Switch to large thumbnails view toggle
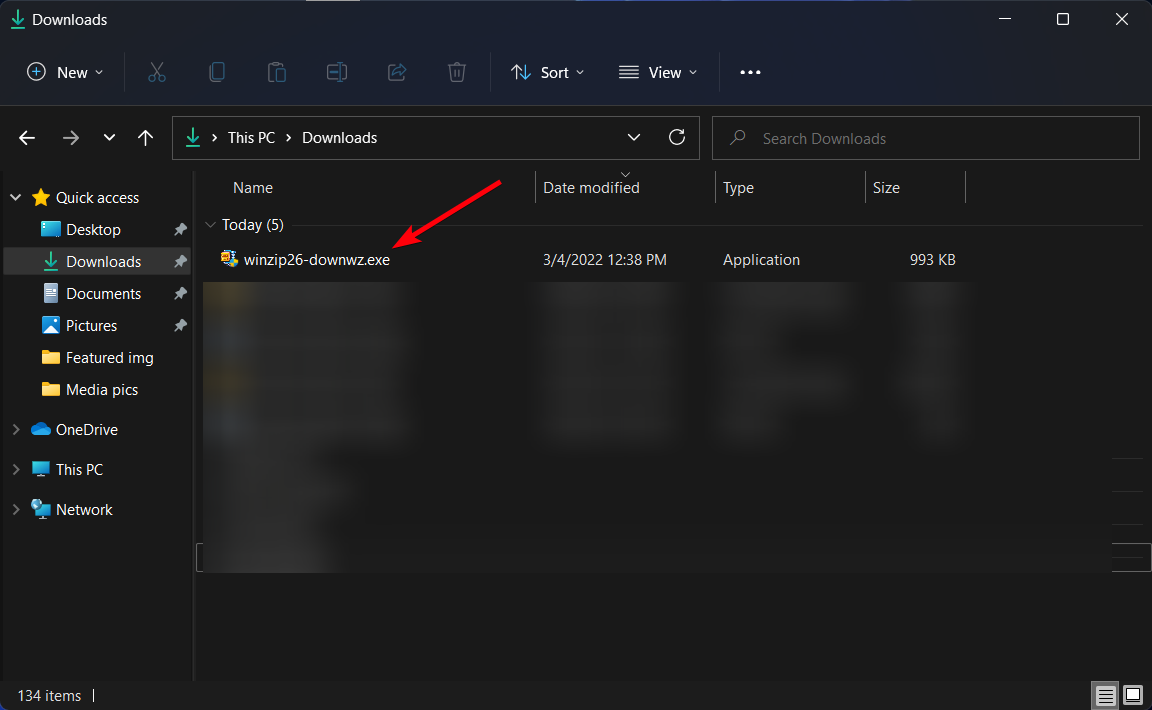 [1133, 695]
